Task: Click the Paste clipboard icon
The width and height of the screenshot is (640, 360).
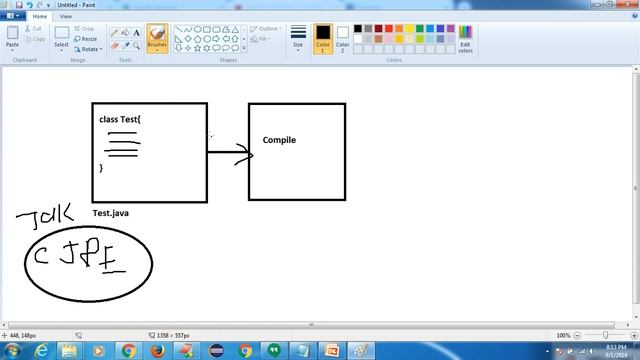Action: click(12, 33)
